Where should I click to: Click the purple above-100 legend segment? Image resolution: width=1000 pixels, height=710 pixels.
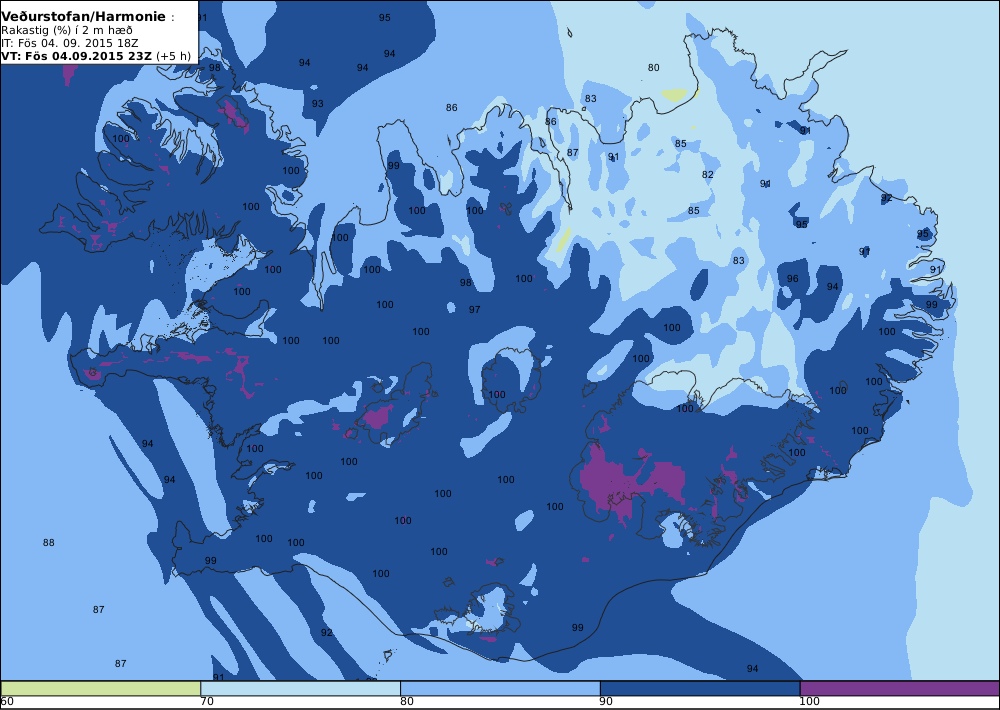(900, 688)
